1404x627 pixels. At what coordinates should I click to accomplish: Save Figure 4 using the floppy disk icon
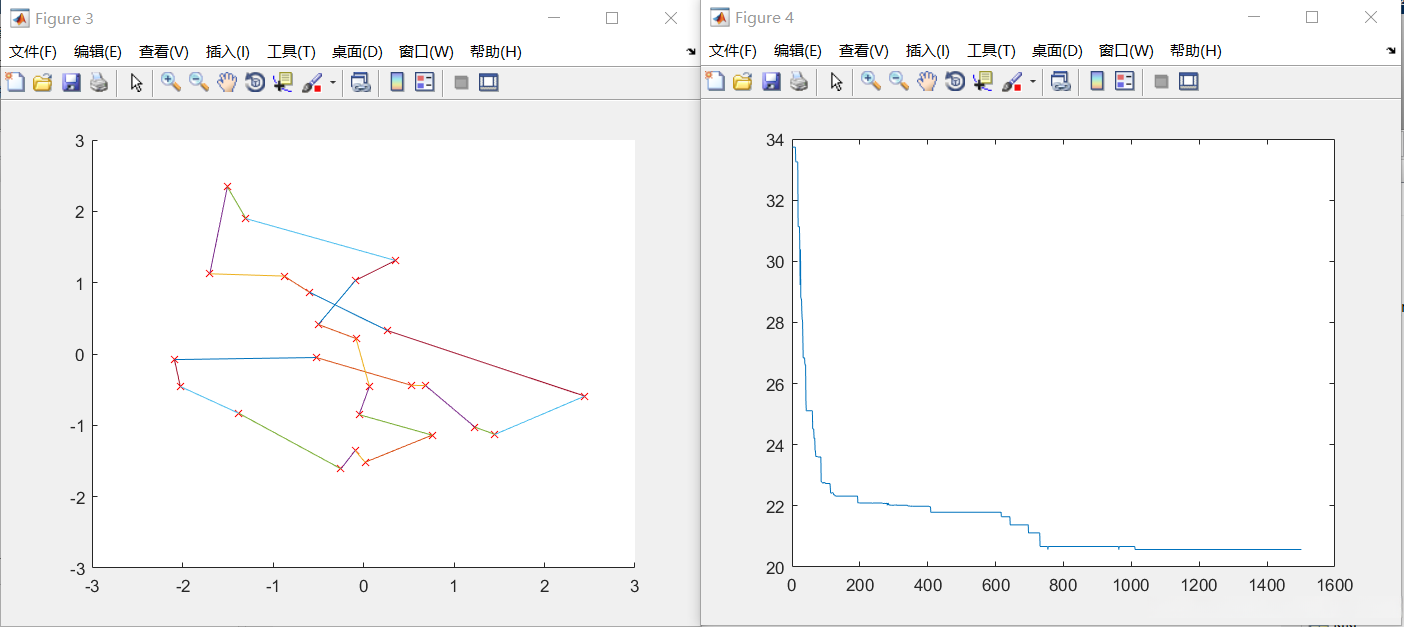(x=771, y=83)
